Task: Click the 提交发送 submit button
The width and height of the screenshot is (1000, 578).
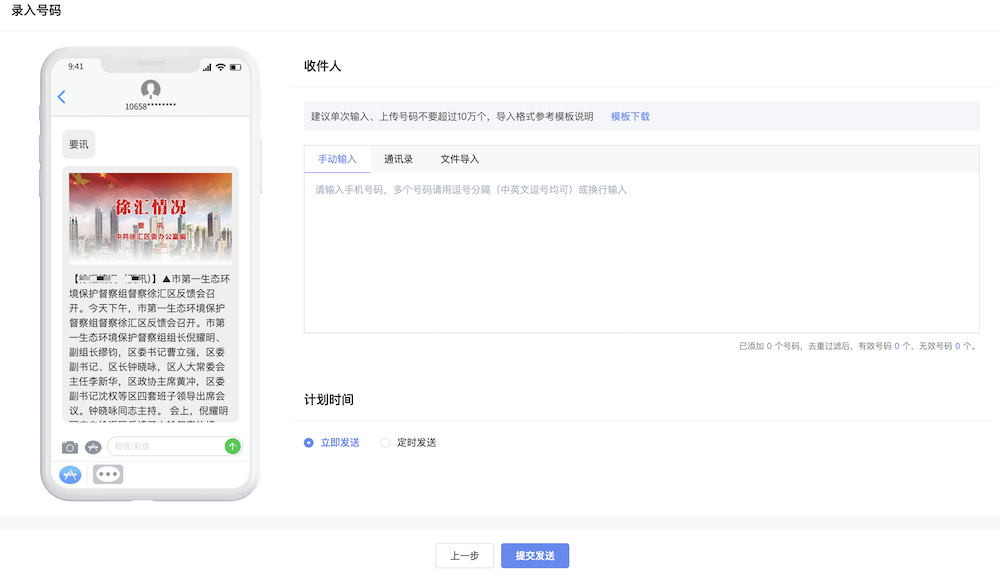Action: (534, 555)
